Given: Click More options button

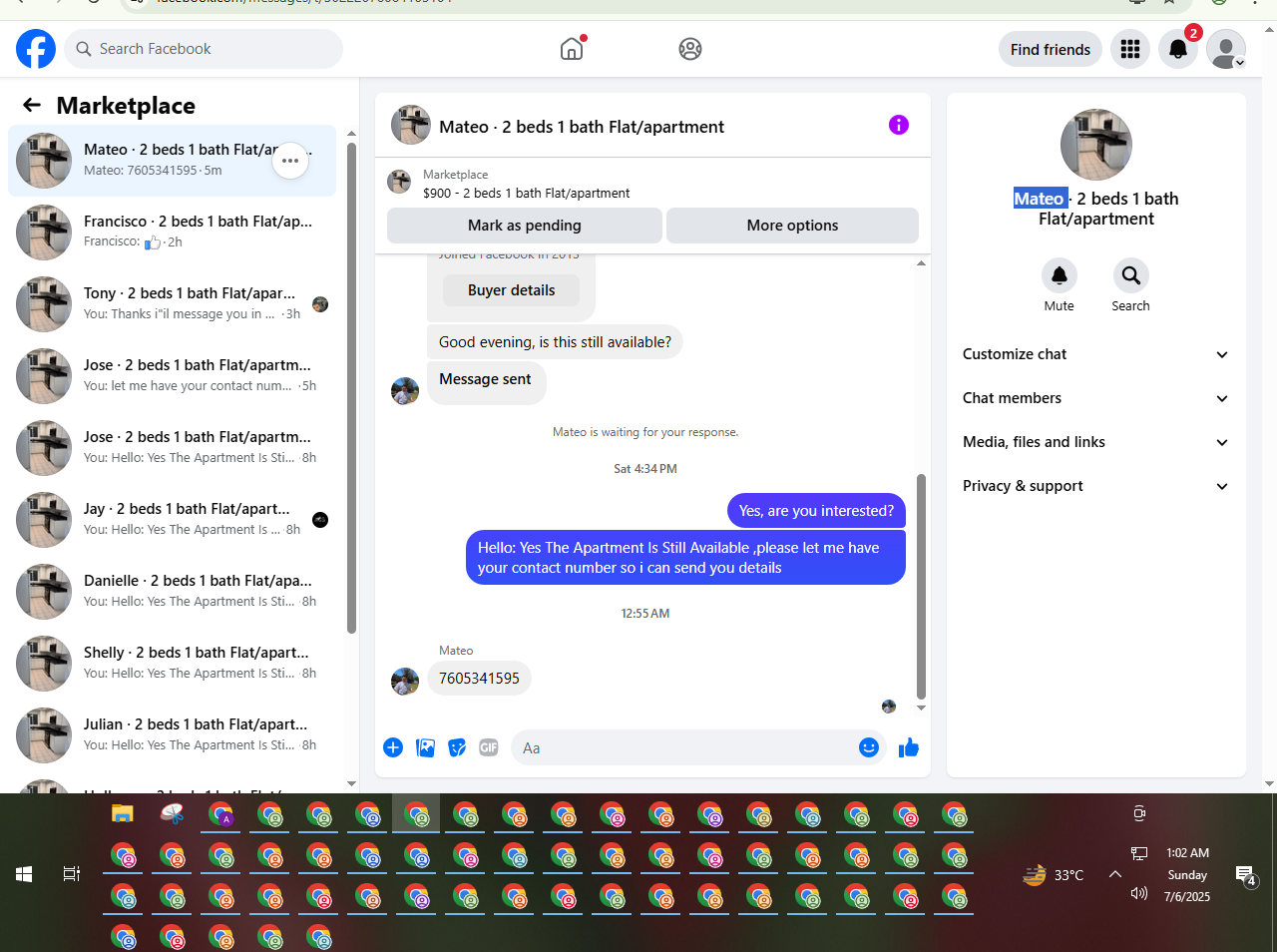Looking at the screenshot, I should click(x=792, y=226).
